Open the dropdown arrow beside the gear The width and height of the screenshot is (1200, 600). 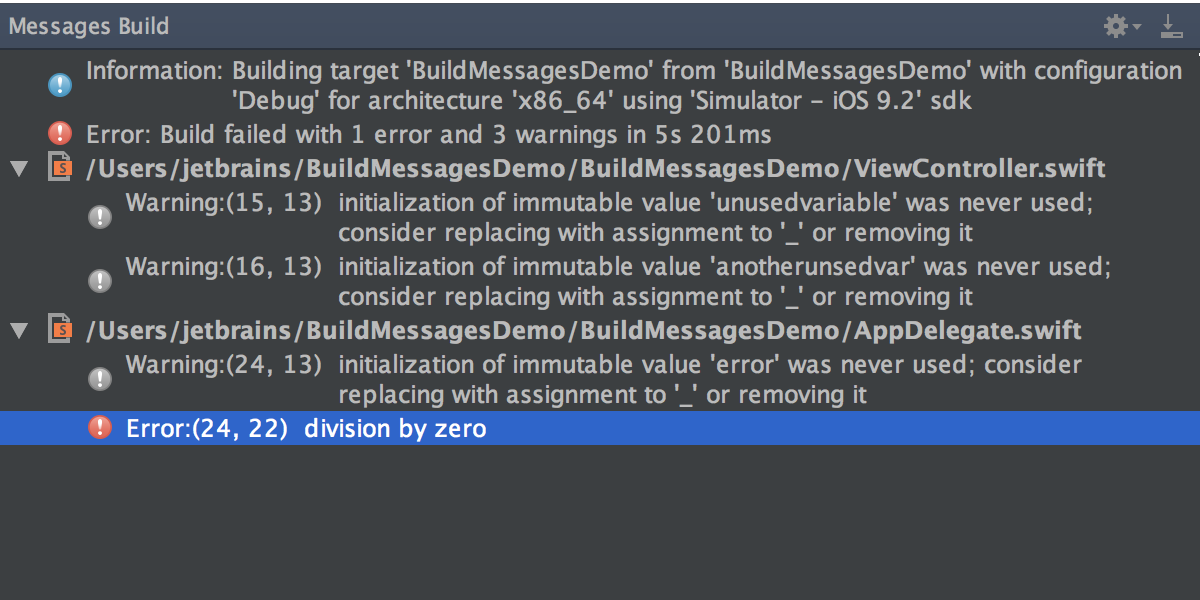point(1138,28)
